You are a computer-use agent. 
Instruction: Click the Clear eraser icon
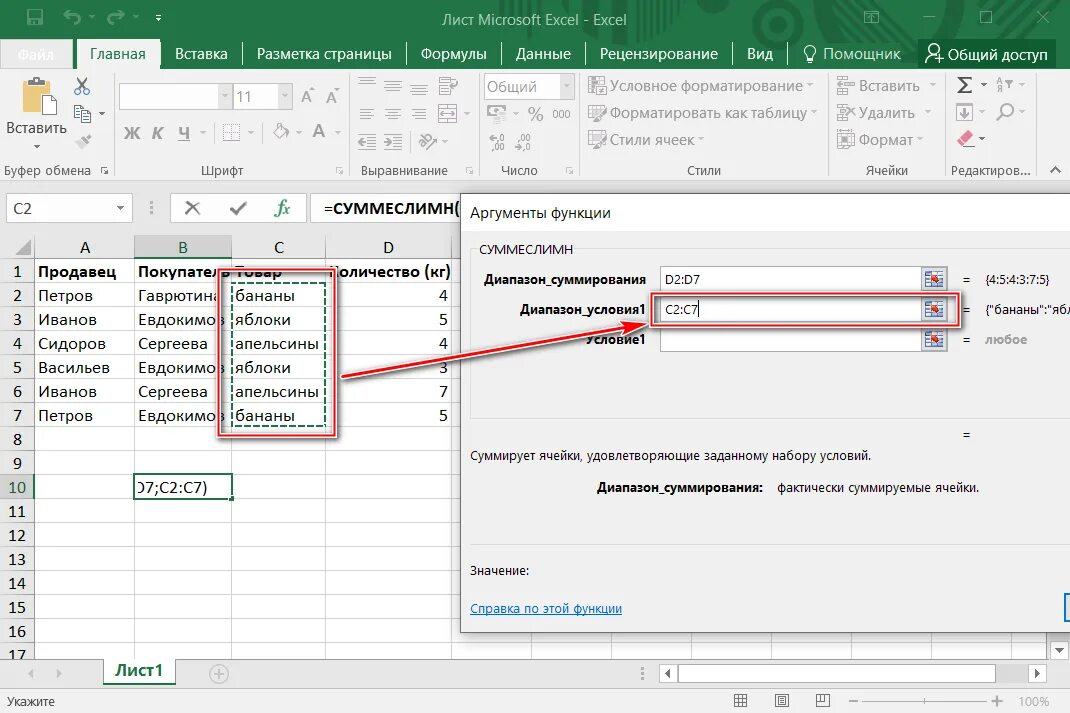[x=965, y=139]
